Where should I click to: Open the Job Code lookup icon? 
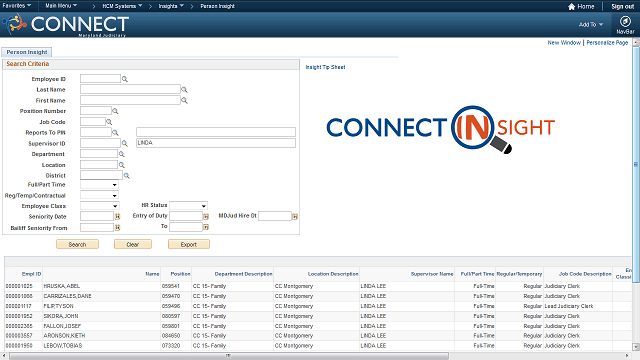(109, 122)
